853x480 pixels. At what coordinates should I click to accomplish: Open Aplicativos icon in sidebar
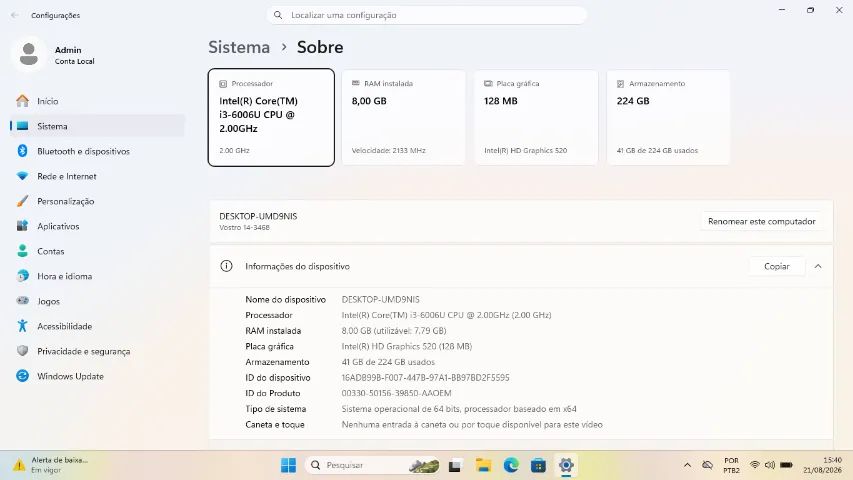point(22,226)
